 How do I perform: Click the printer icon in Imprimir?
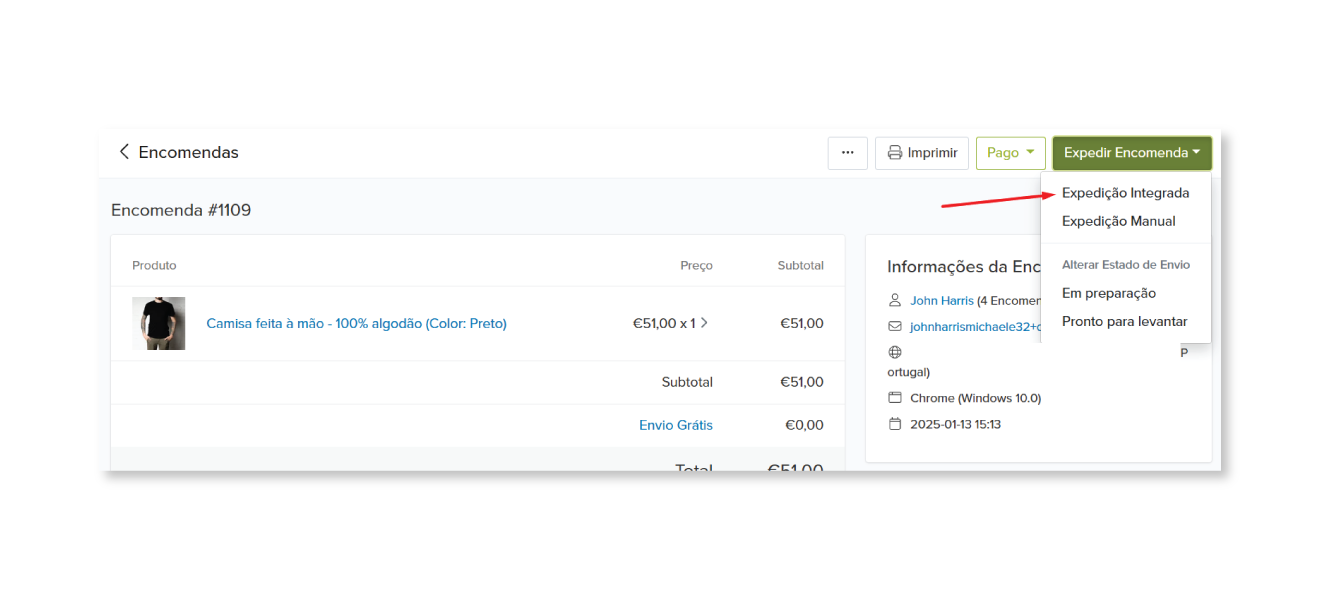tap(895, 153)
